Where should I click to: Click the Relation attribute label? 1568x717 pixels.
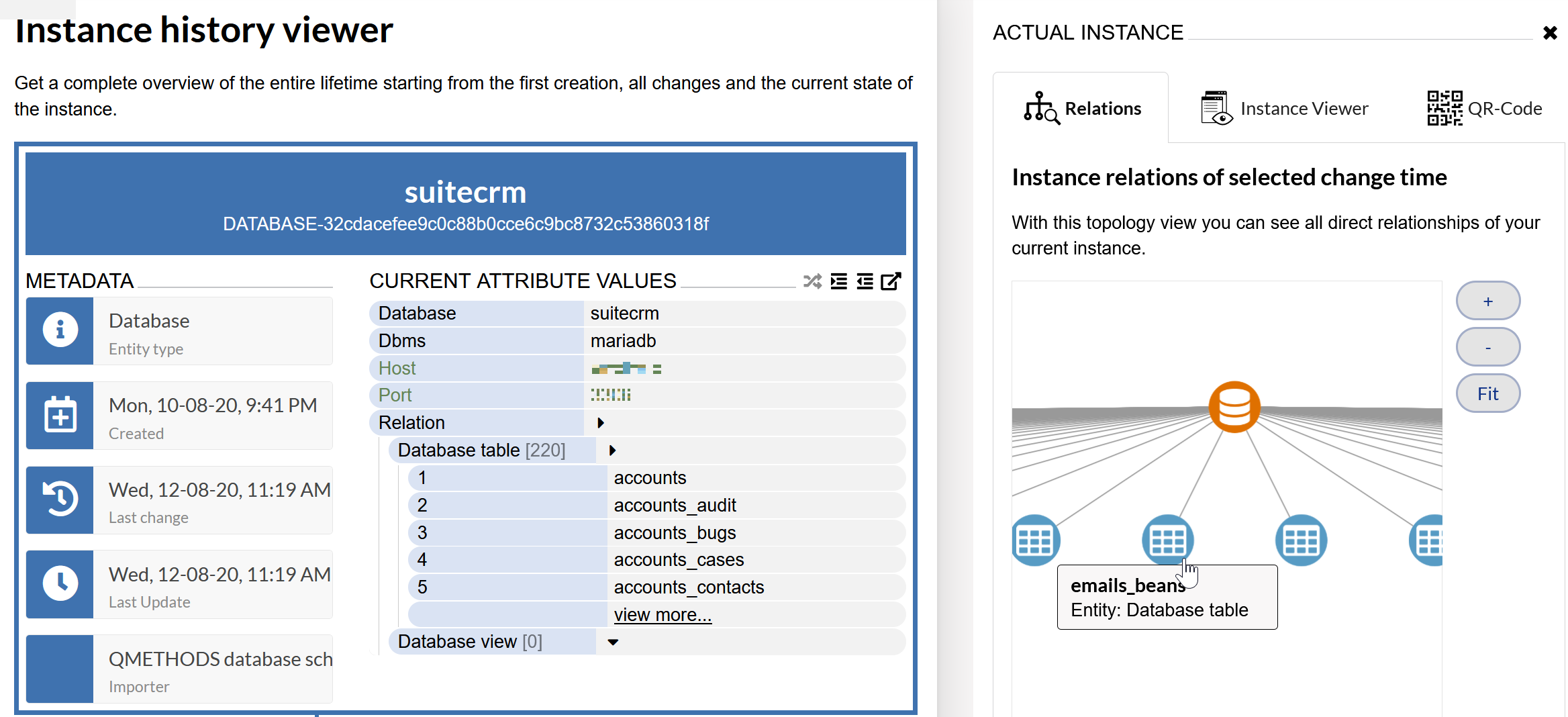[411, 422]
